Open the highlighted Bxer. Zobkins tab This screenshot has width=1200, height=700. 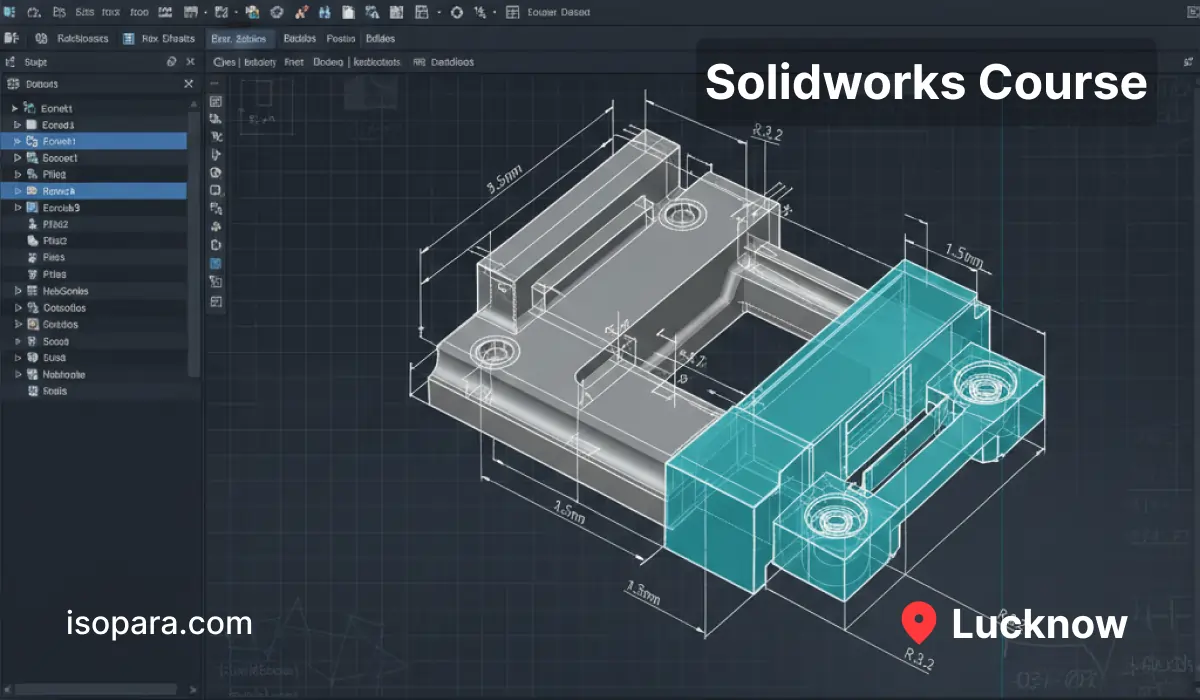coord(238,39)
